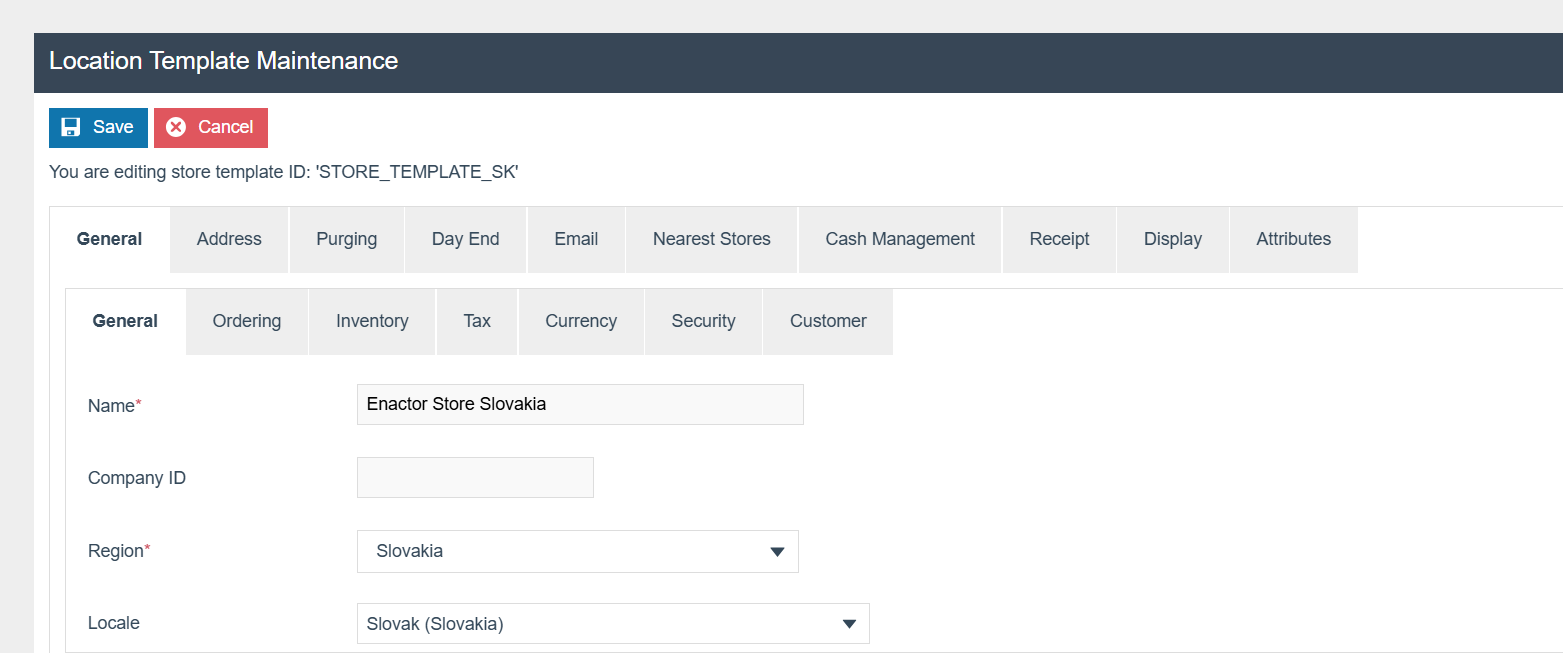Open the Tax sub-tab

click(x=477, y=321)
